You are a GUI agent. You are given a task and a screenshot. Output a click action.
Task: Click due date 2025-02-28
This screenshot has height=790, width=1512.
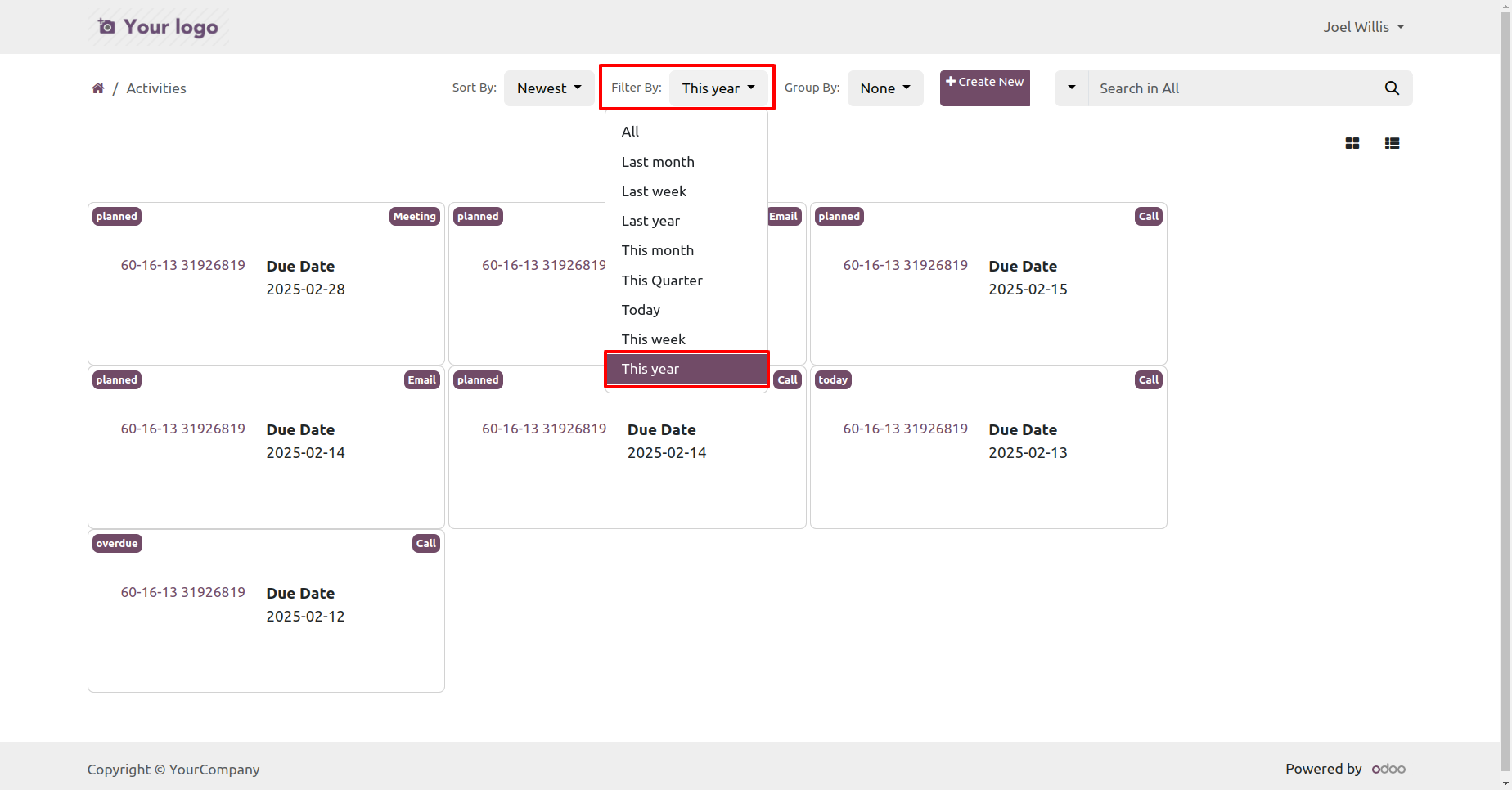[305, 290]
